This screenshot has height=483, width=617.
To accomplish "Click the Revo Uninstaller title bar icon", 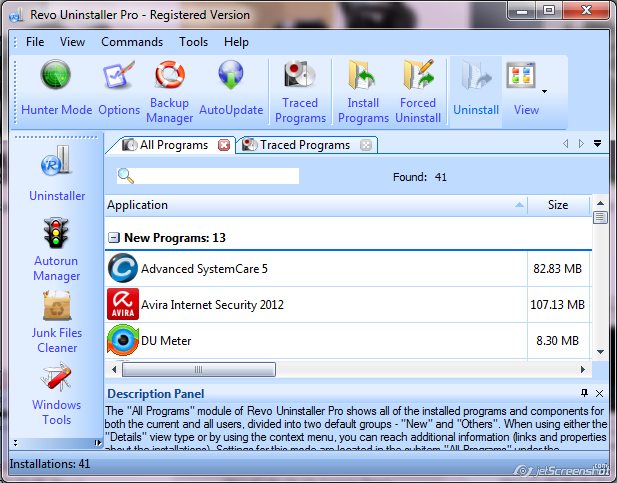I will tap(16, 15).
